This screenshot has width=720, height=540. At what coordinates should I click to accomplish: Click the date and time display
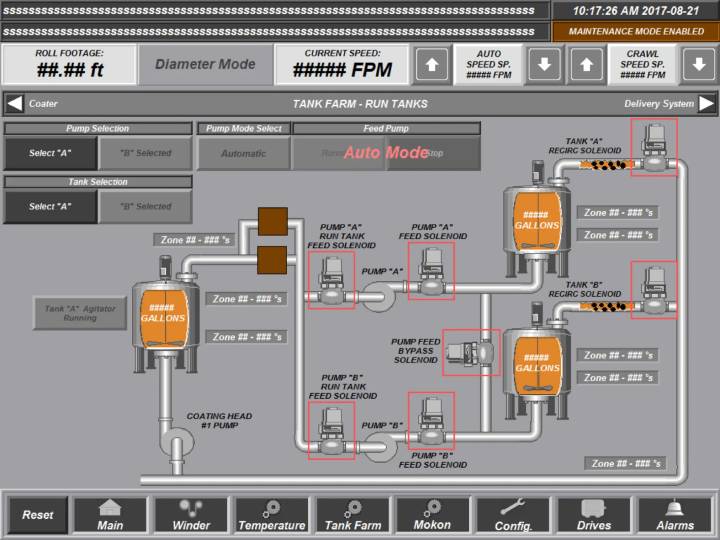pyautogui.click(x=636, y=11)
